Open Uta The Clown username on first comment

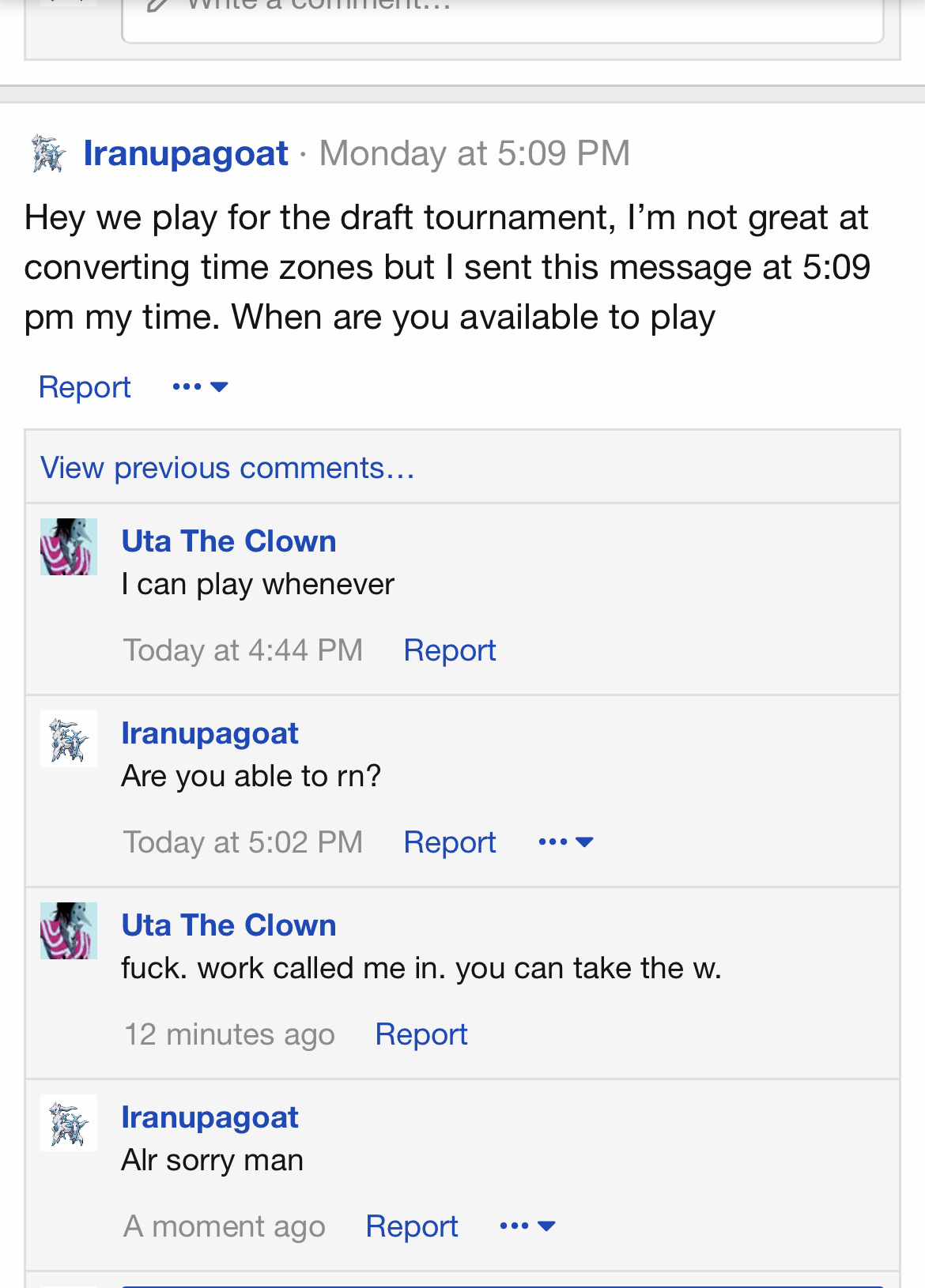click(228, 541)
